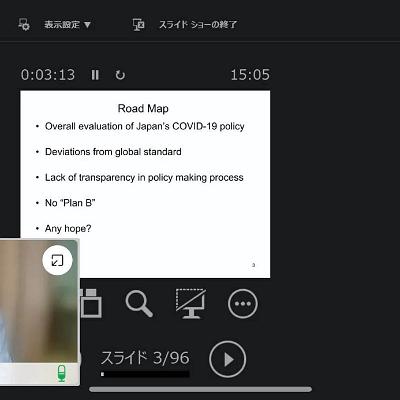Toggle the green microphone icon
The image size is (400, 400).
(x=61, y=373)
